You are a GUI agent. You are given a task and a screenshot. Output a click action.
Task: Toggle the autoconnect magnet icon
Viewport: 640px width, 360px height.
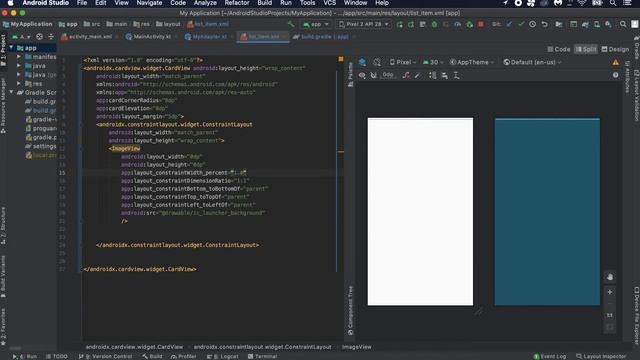click(x=373, y=76)
